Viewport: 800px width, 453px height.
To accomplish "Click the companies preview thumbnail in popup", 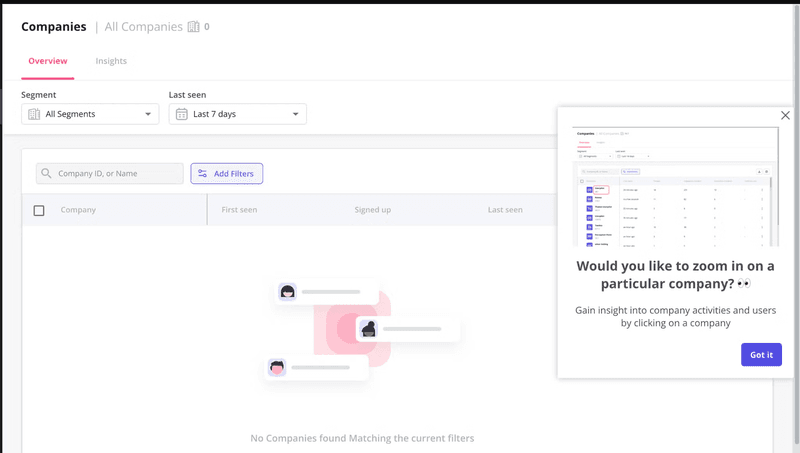I will coord(676,187).
